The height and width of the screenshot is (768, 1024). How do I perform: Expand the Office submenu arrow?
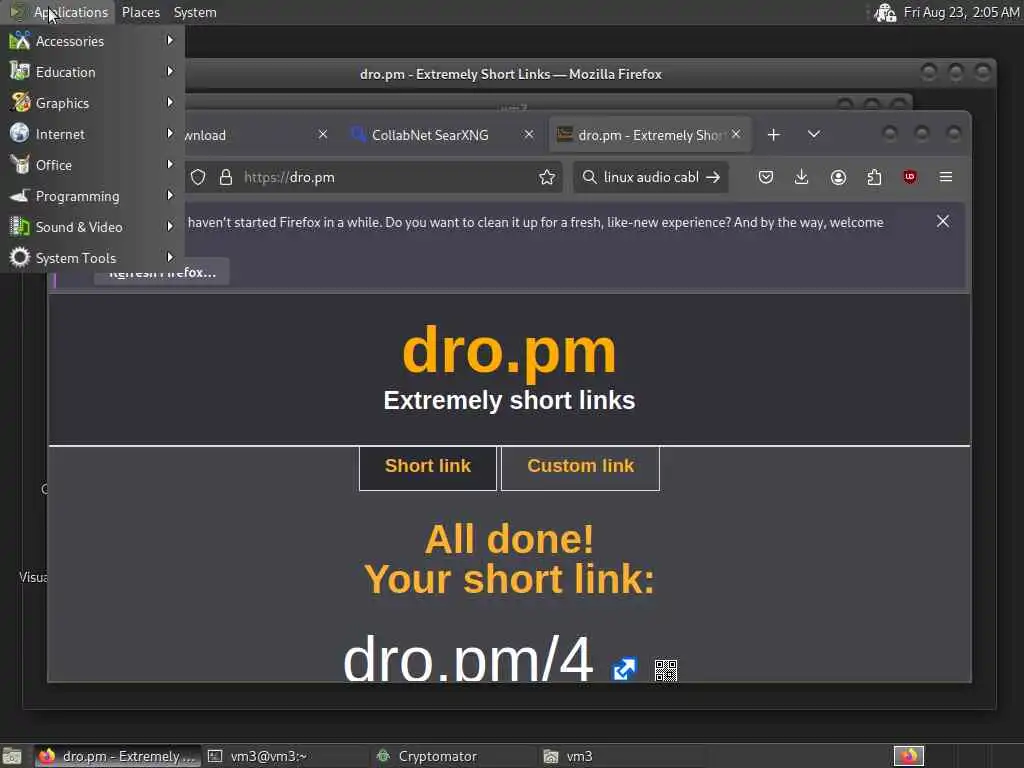tap(170, 165)
